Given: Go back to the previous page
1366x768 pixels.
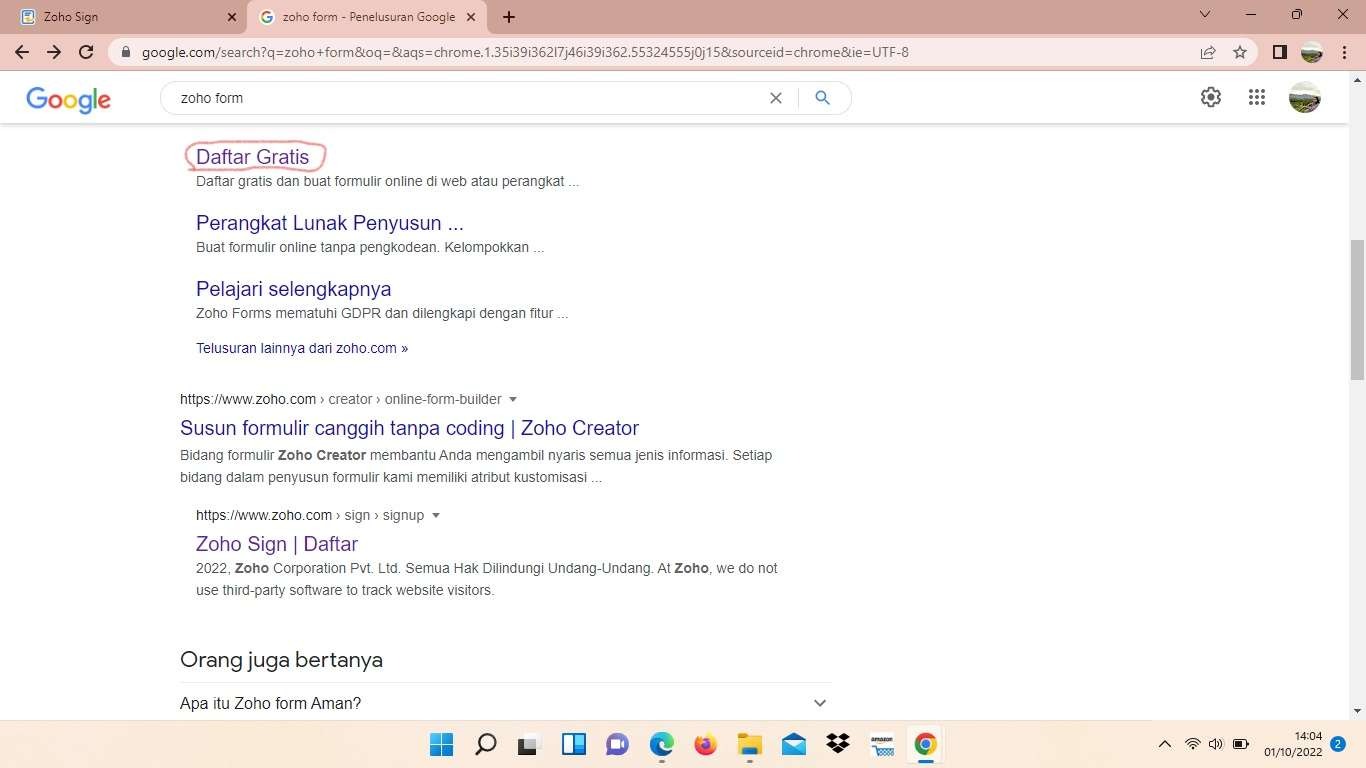Looking at the screenshot, I should pos(22,52).
